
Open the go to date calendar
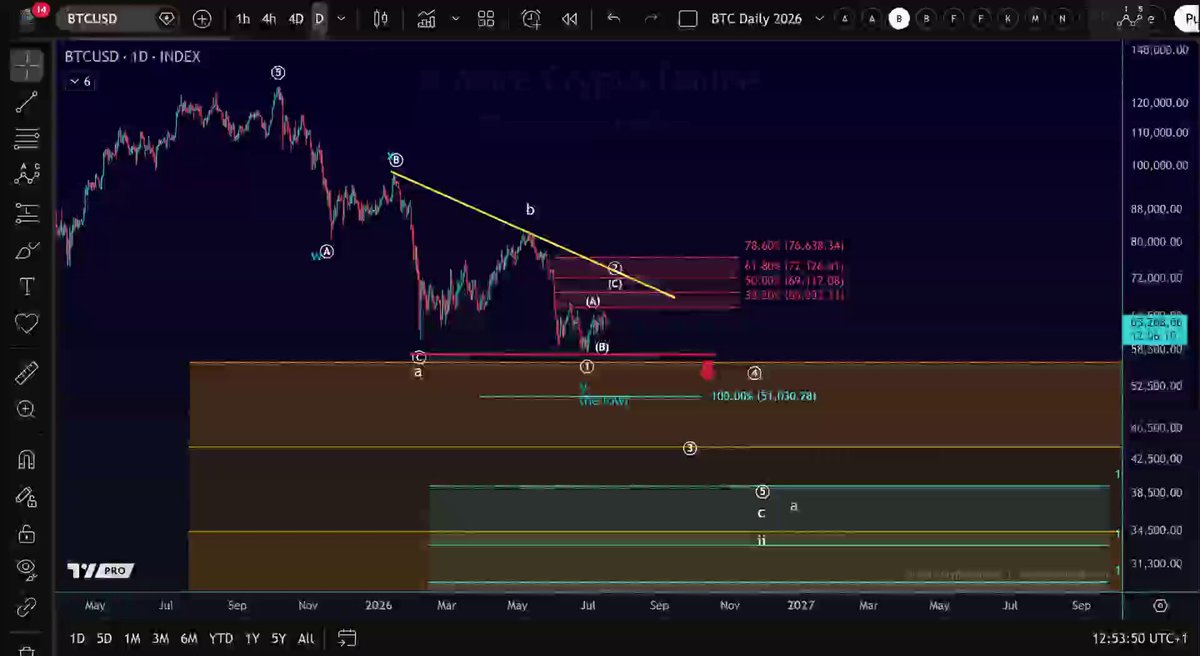[347, 638]
